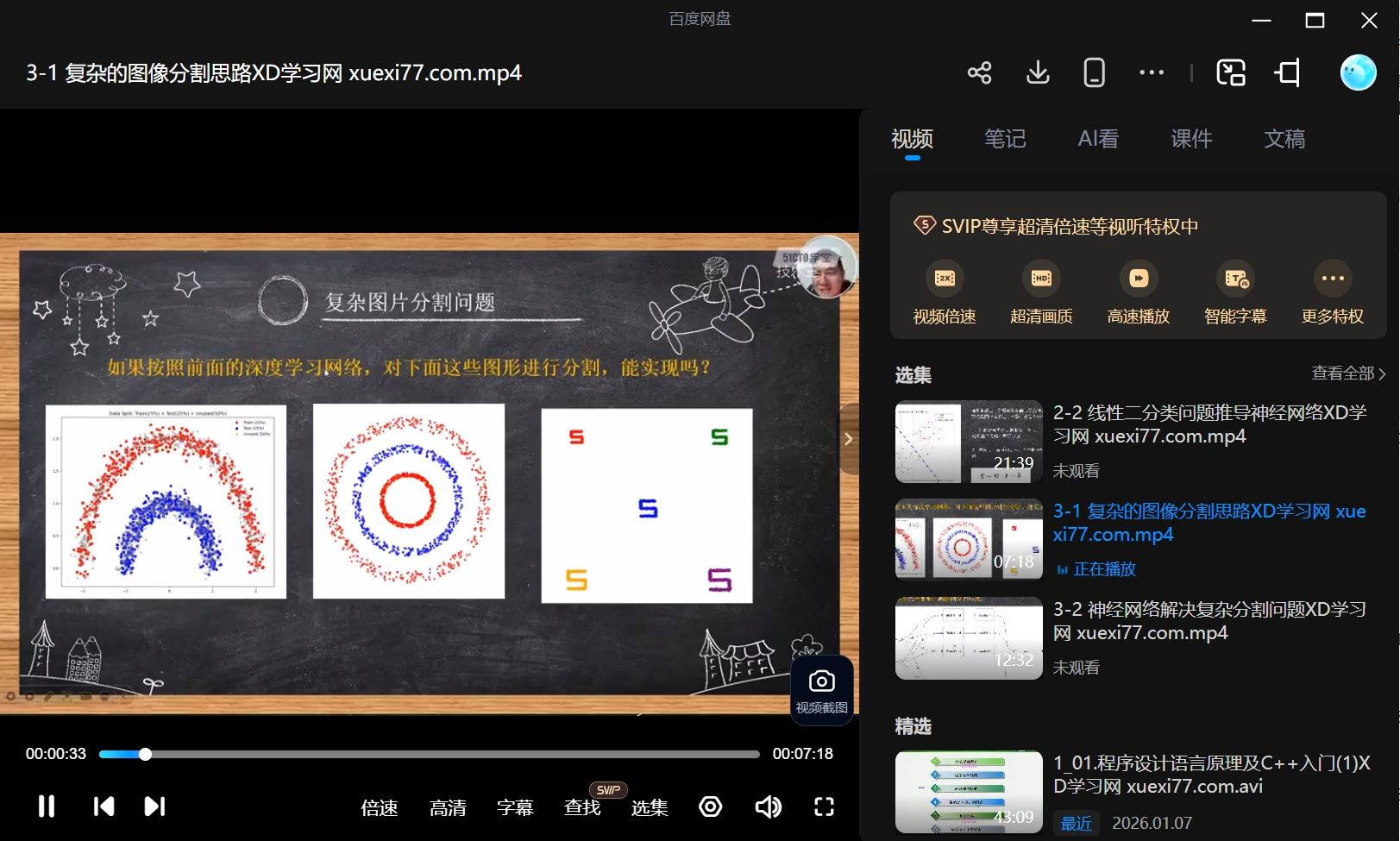Skip to the next video

tap(154, 806)
